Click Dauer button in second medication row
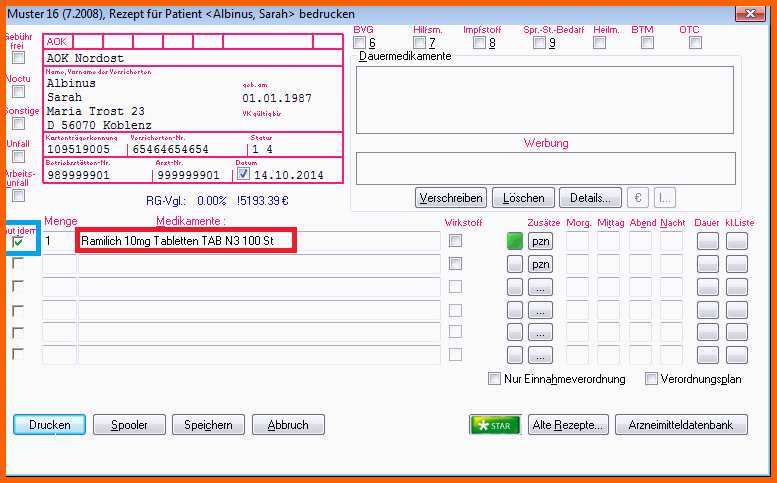 click(x=707, y=264)
